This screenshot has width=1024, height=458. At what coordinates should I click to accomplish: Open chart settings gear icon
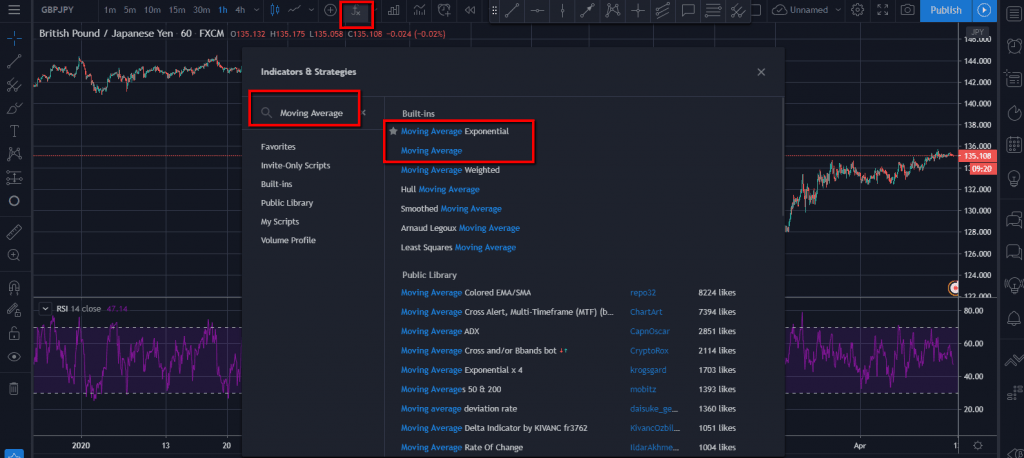(857, 10)
